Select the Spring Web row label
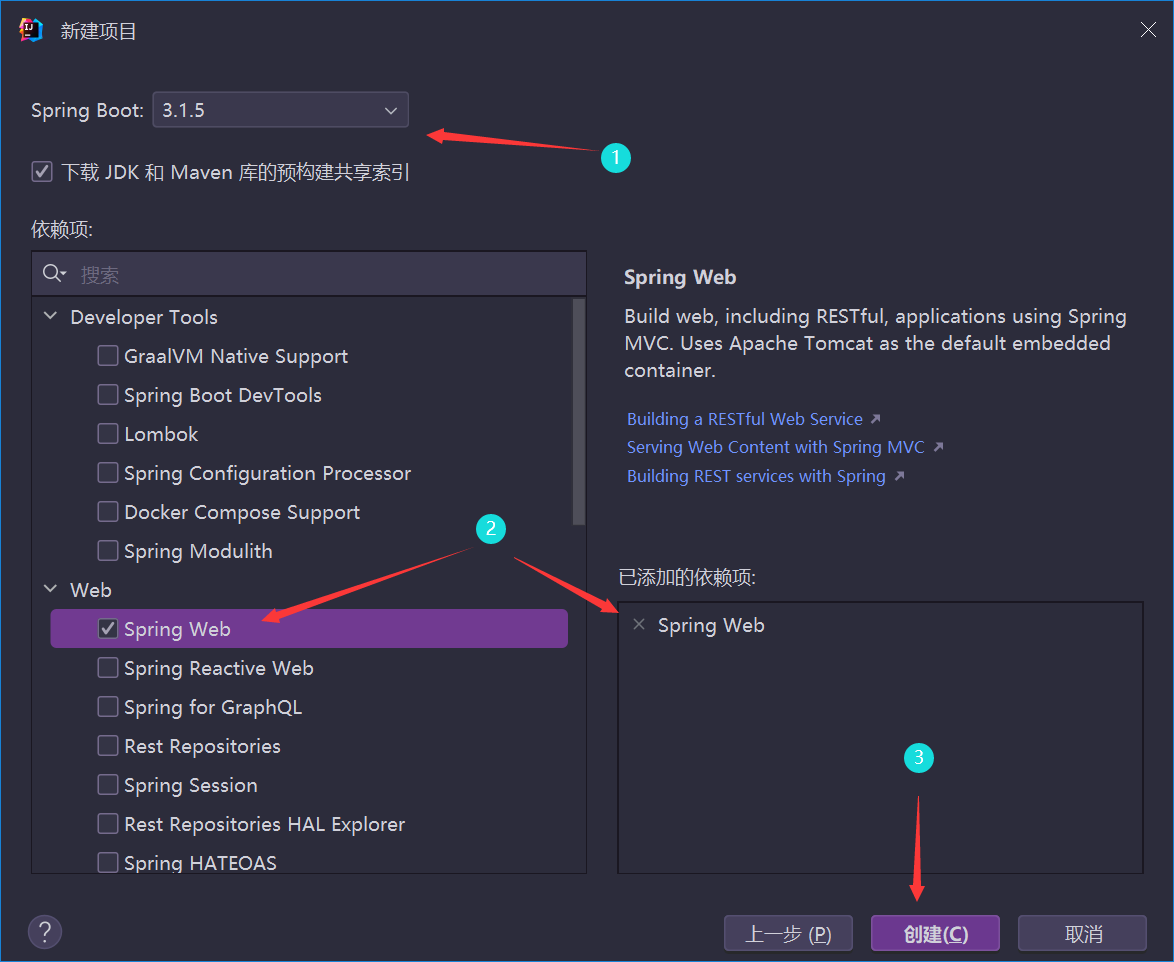This screenshot has width=1174, height=962. click(x=177, y=629)
